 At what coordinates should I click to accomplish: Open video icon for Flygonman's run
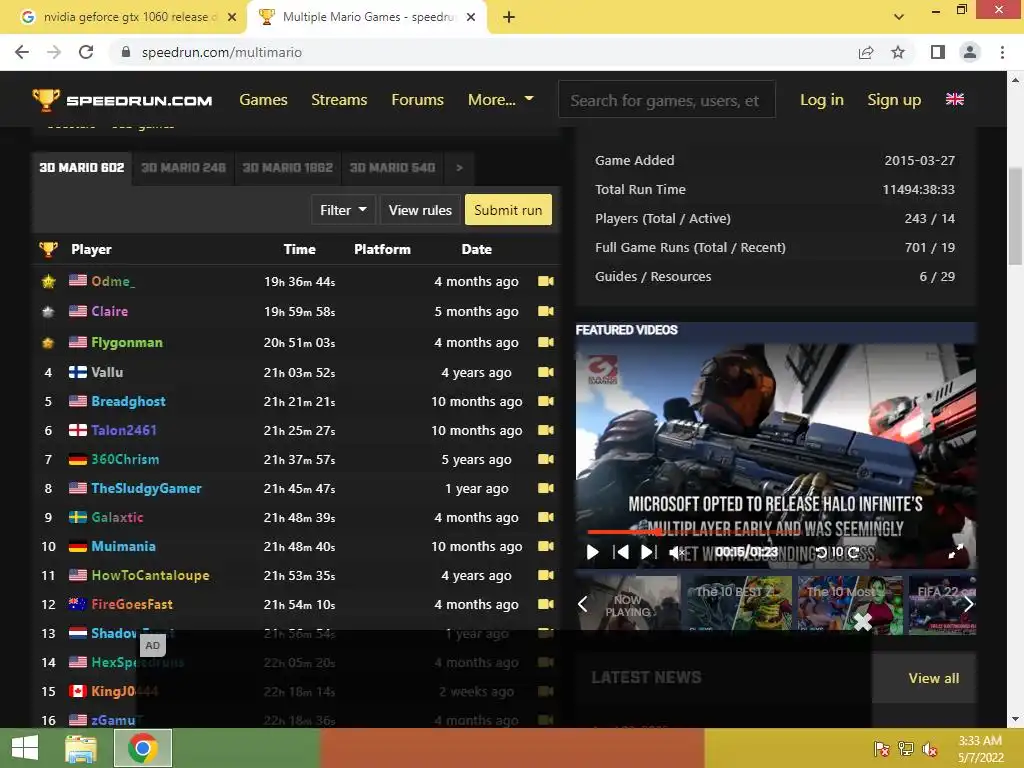pyautogui.click(x=546, y=342)
